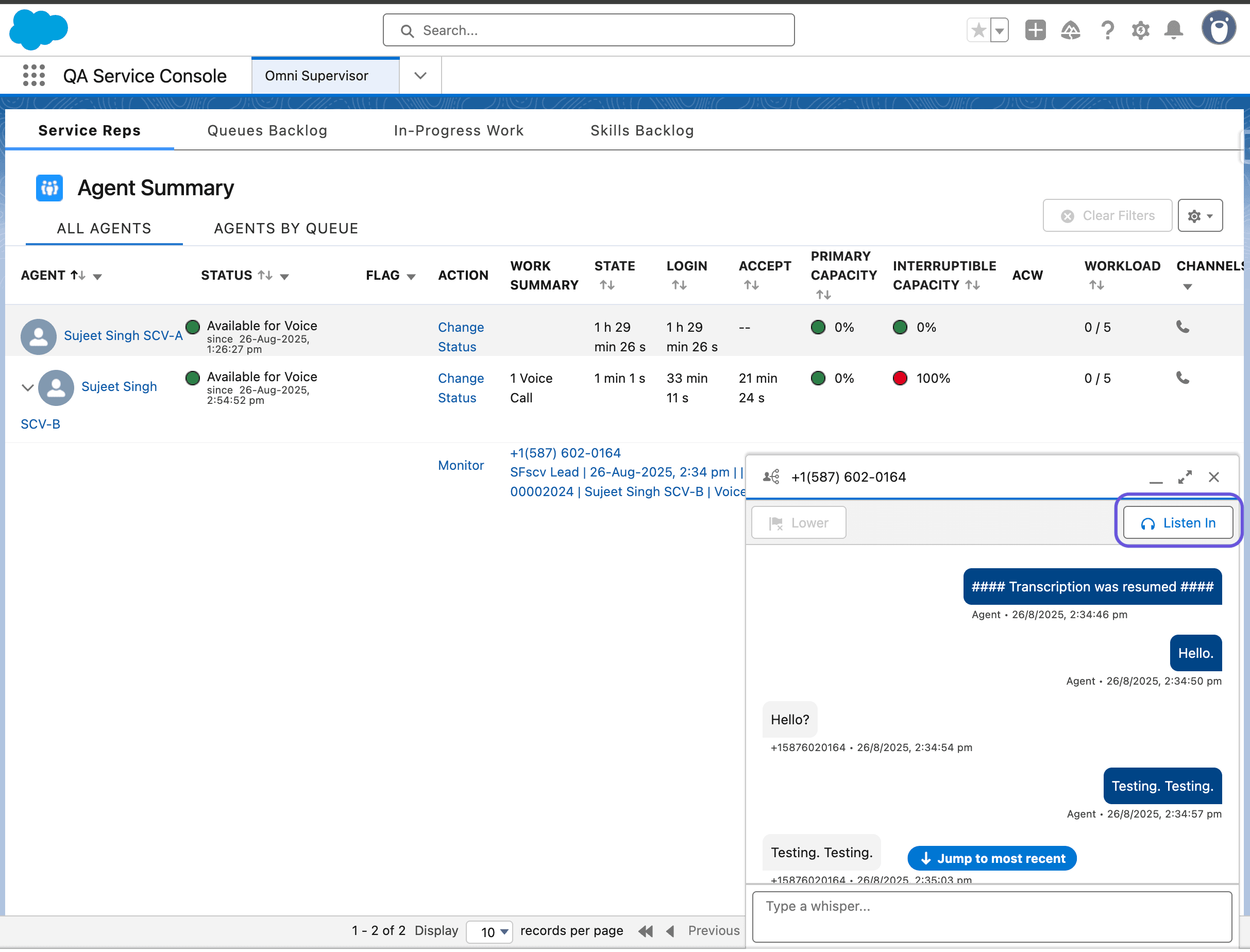Open Salesforce Setup via the gear icon
1250x952 pixels.
[x=1140, y=30]
